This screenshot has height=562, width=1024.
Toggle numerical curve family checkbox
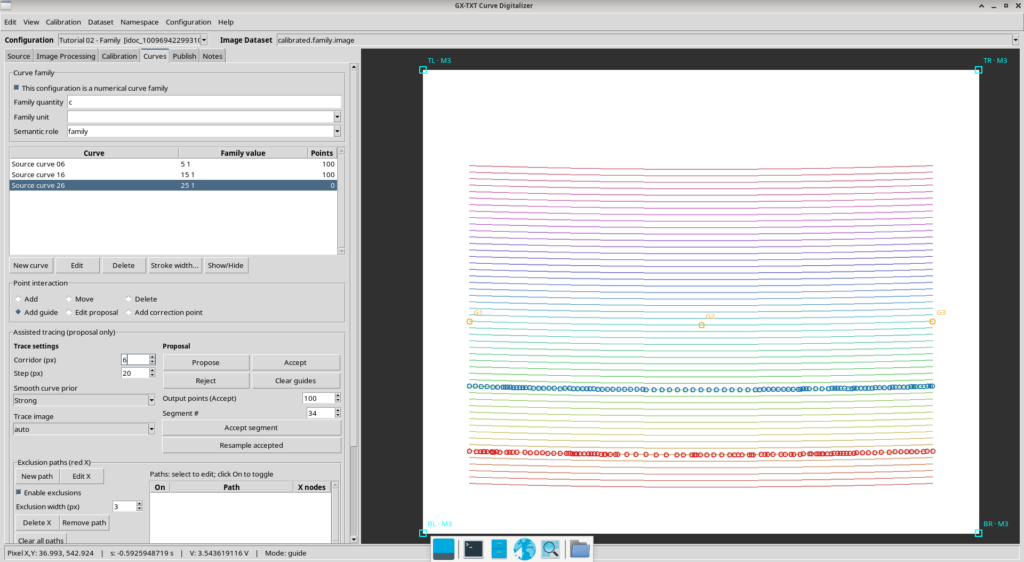pos(16,87)
